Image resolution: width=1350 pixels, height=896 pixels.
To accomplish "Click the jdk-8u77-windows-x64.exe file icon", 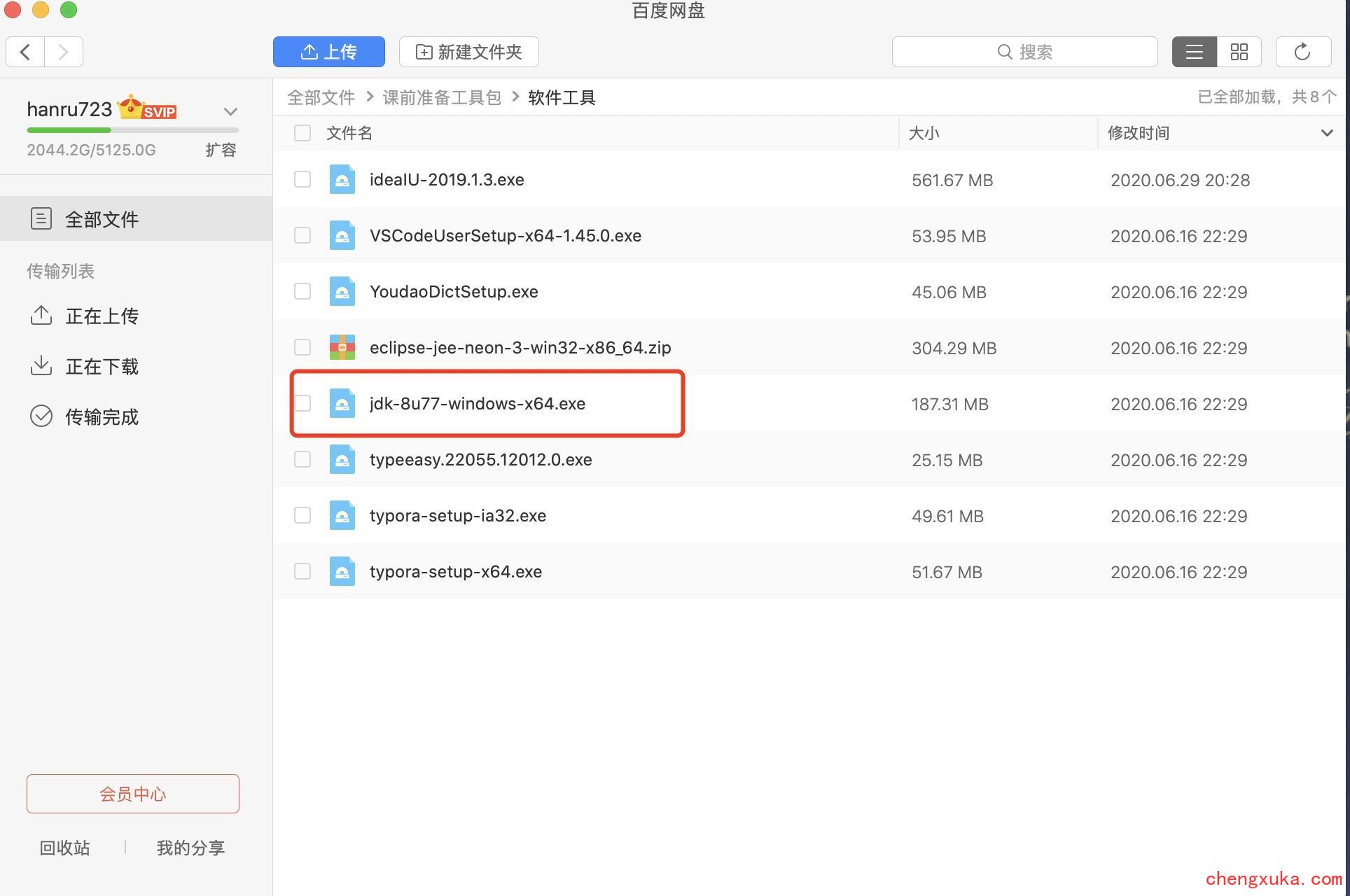I will [342, 403].
